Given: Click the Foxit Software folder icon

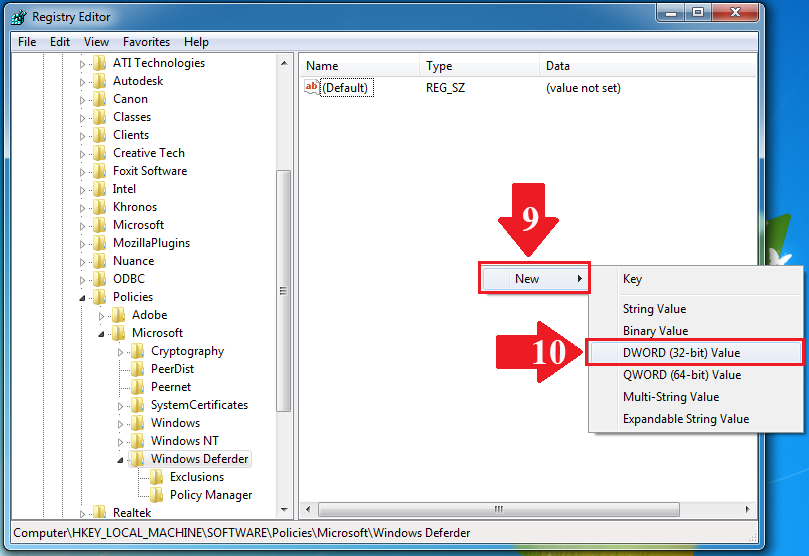Looking at the screenshot, I should pyautogui.click(x=100, y=171).
